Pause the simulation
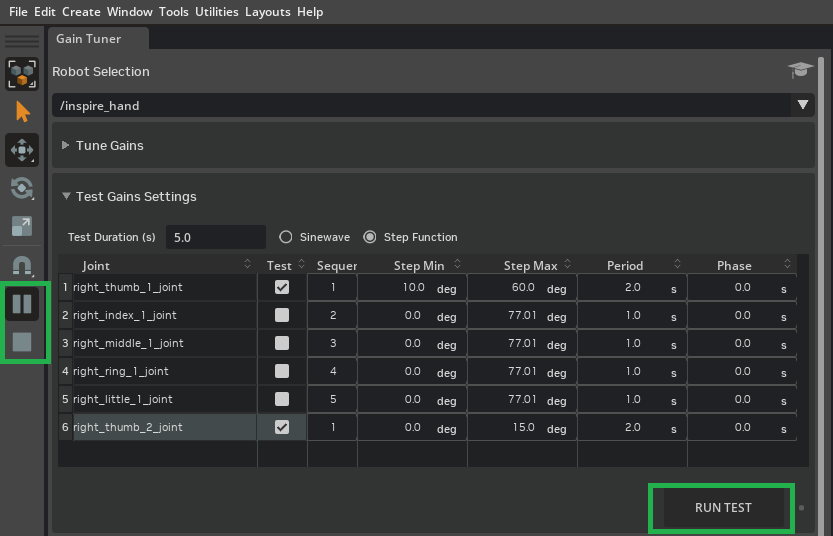833x536 pixels. point(22,304)
